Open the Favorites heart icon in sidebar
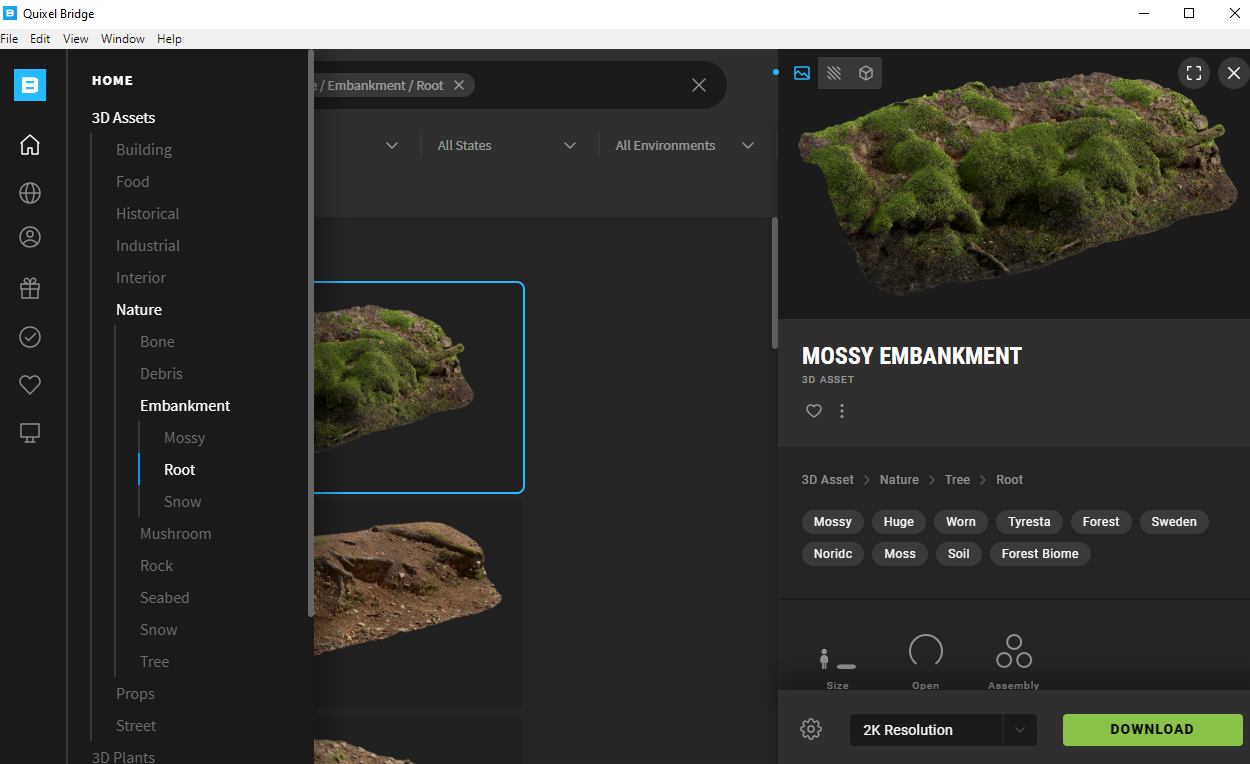1250x764 pixels. [30, 385]
